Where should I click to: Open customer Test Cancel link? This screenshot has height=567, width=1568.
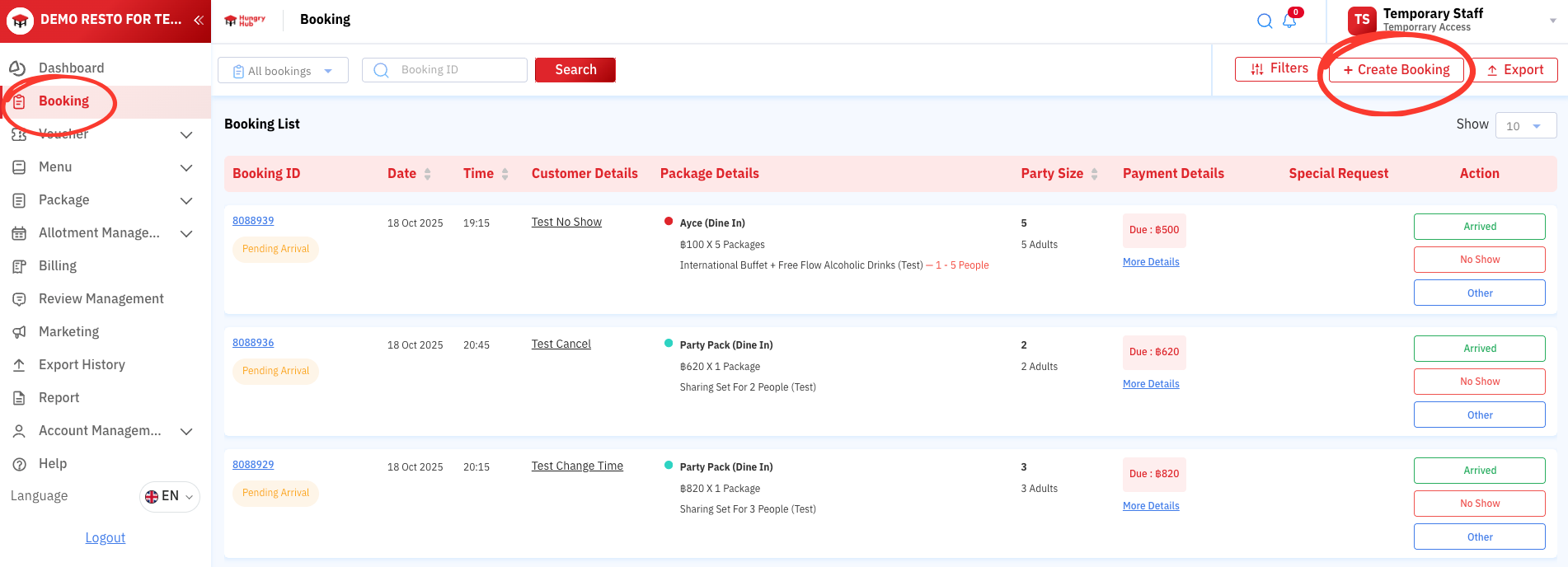point(561,344)
